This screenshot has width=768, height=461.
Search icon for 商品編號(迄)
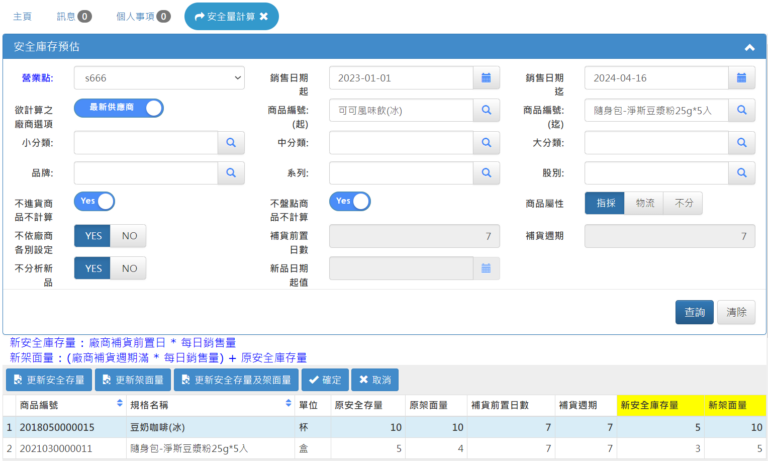click(x=742, y=110)
